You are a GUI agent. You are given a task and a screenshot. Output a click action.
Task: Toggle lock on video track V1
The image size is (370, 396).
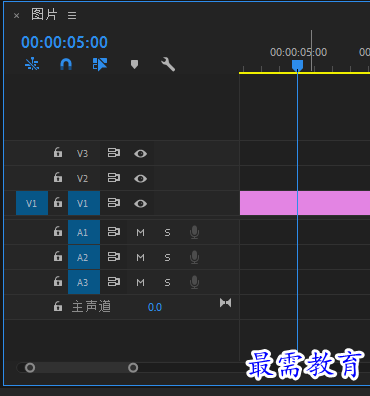pyautogui.click(x=58, y=203)
